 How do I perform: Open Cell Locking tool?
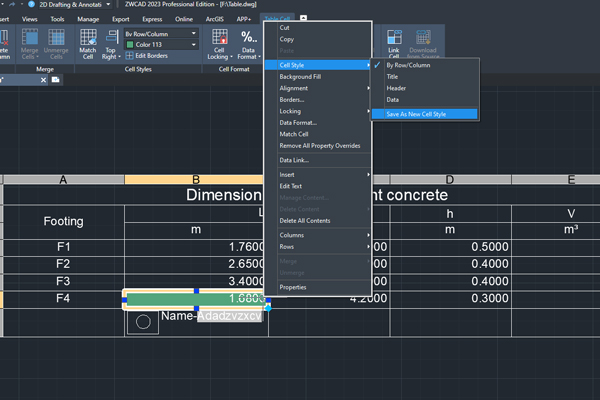point(220,44)
